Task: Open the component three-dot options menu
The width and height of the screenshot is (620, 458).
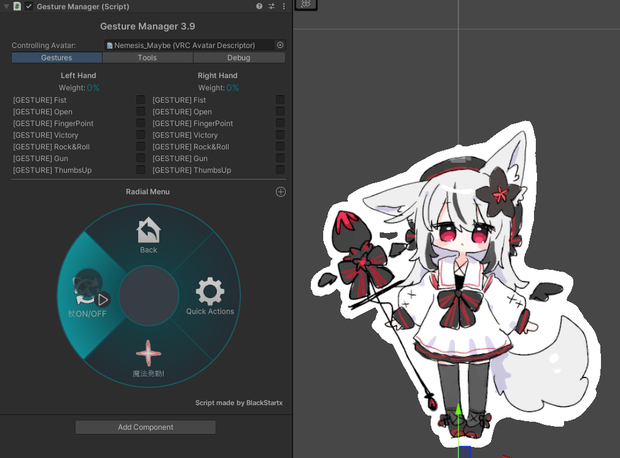Action: (x=284, y=6)
